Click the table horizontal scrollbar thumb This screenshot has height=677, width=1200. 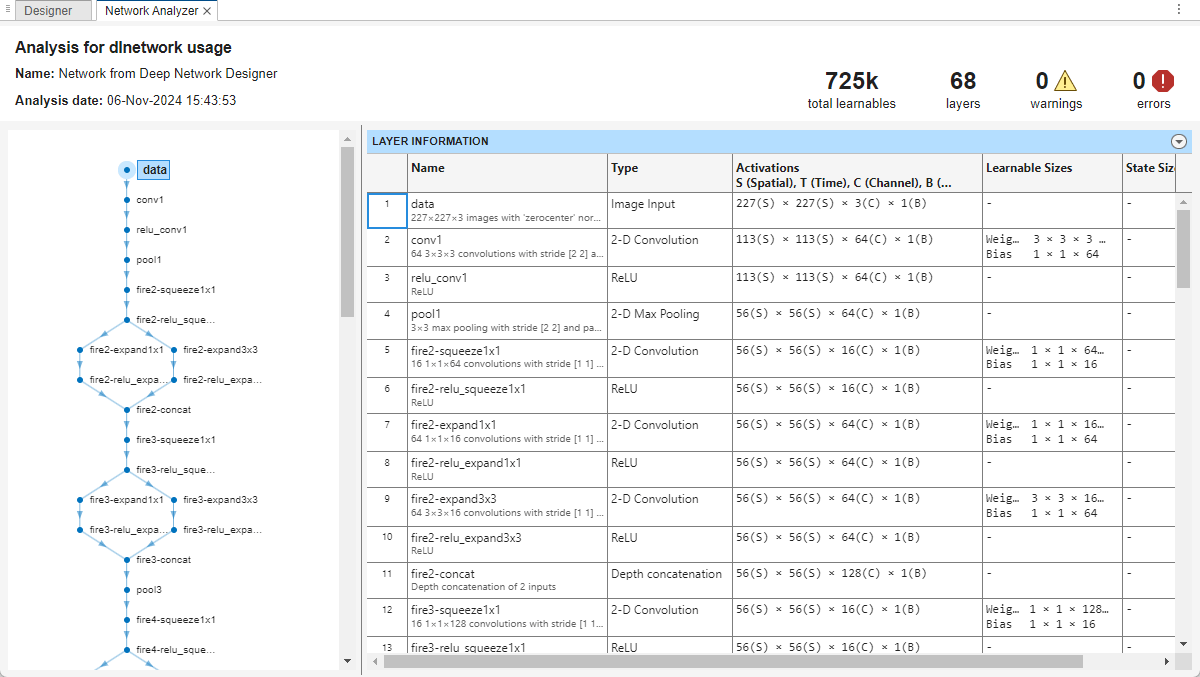tap(733, 661)
